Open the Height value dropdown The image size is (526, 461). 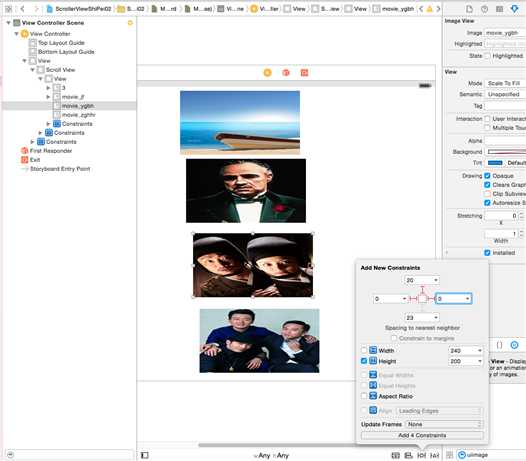click(480, 361)
